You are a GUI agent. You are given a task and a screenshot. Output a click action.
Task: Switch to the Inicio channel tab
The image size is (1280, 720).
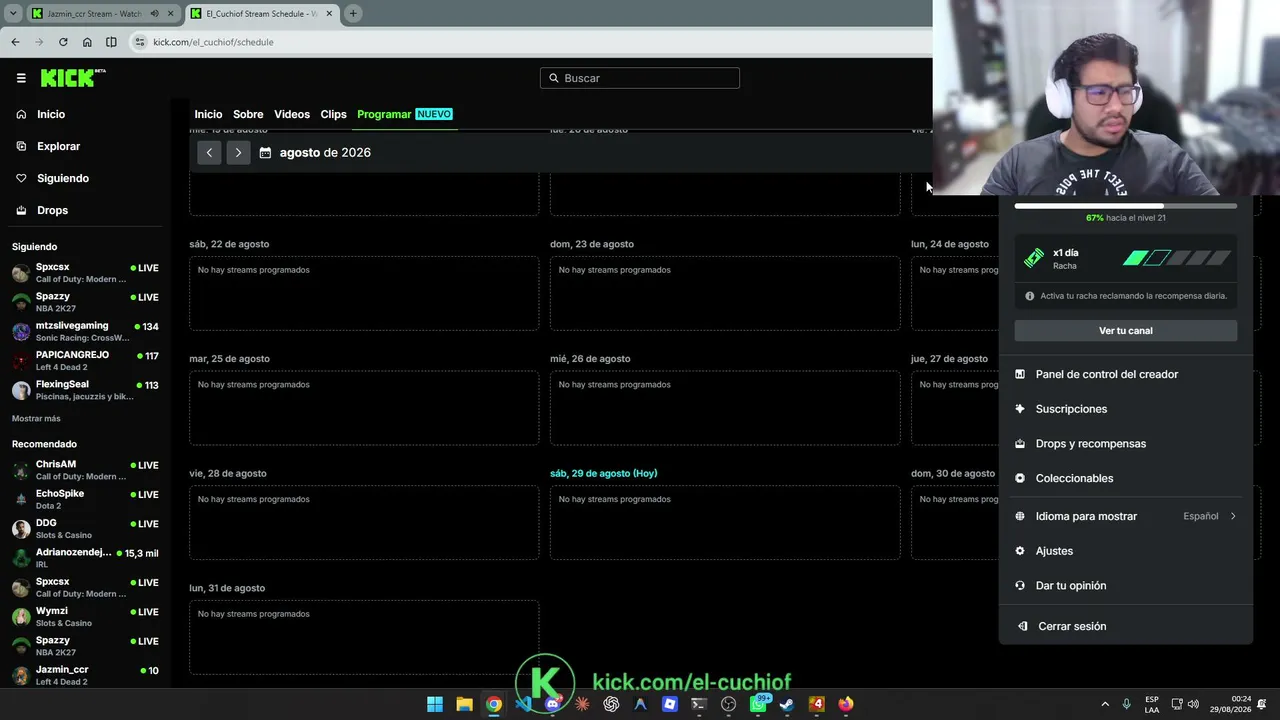[x=208, y=114]
